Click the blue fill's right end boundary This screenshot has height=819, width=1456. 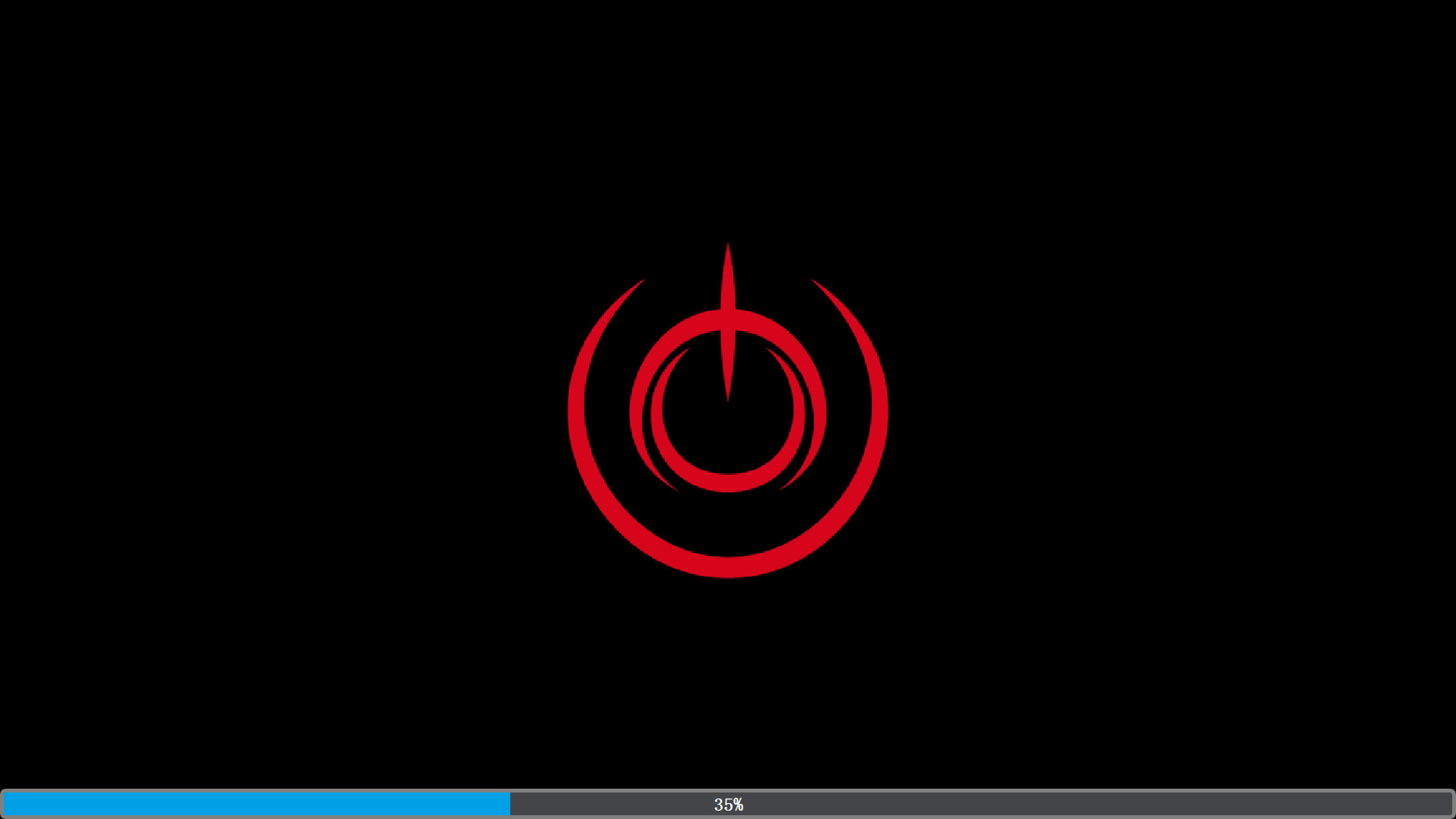click(510, 804)
